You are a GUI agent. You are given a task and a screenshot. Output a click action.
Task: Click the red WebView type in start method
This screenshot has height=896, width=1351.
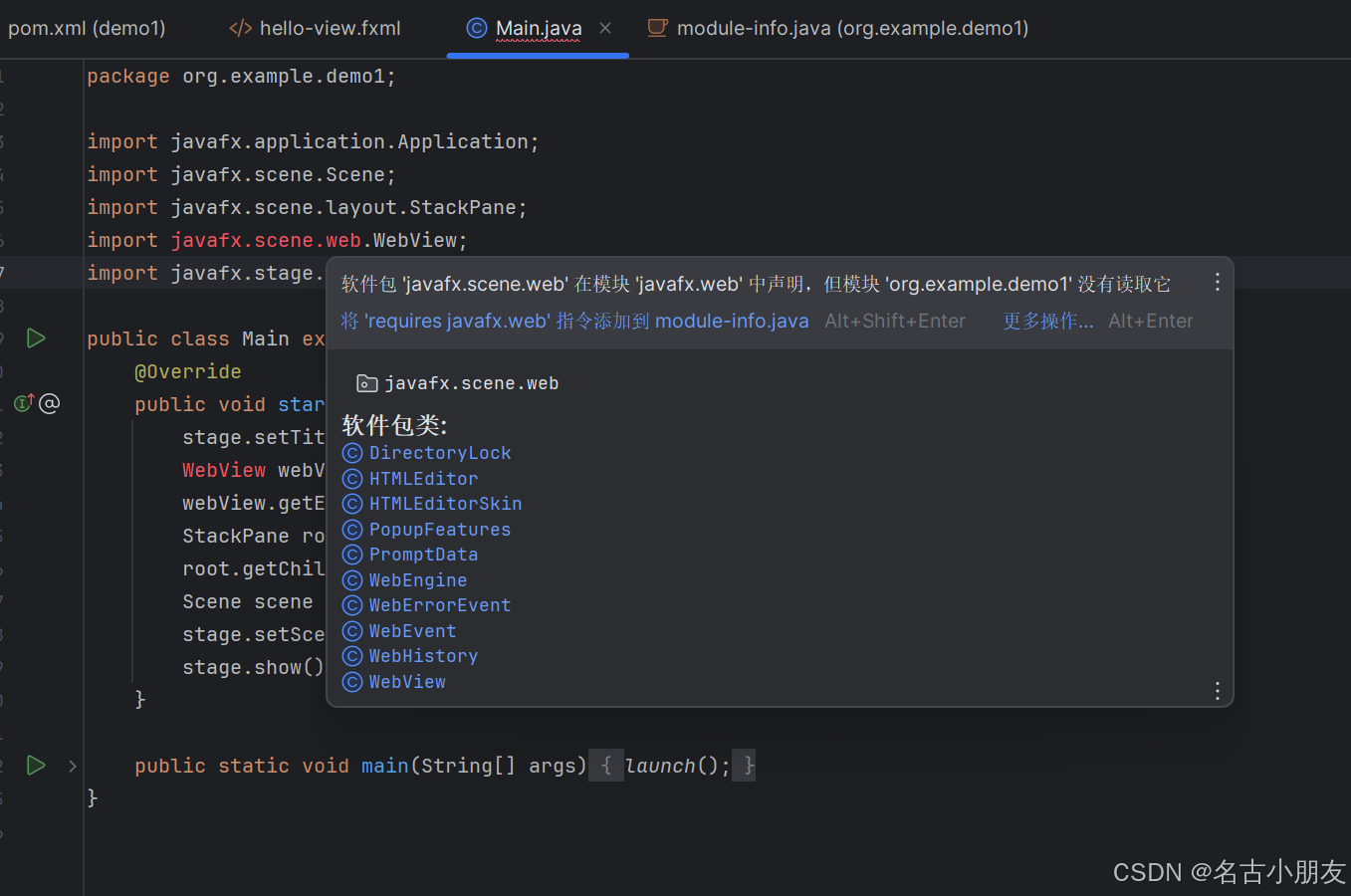[224, 470]
